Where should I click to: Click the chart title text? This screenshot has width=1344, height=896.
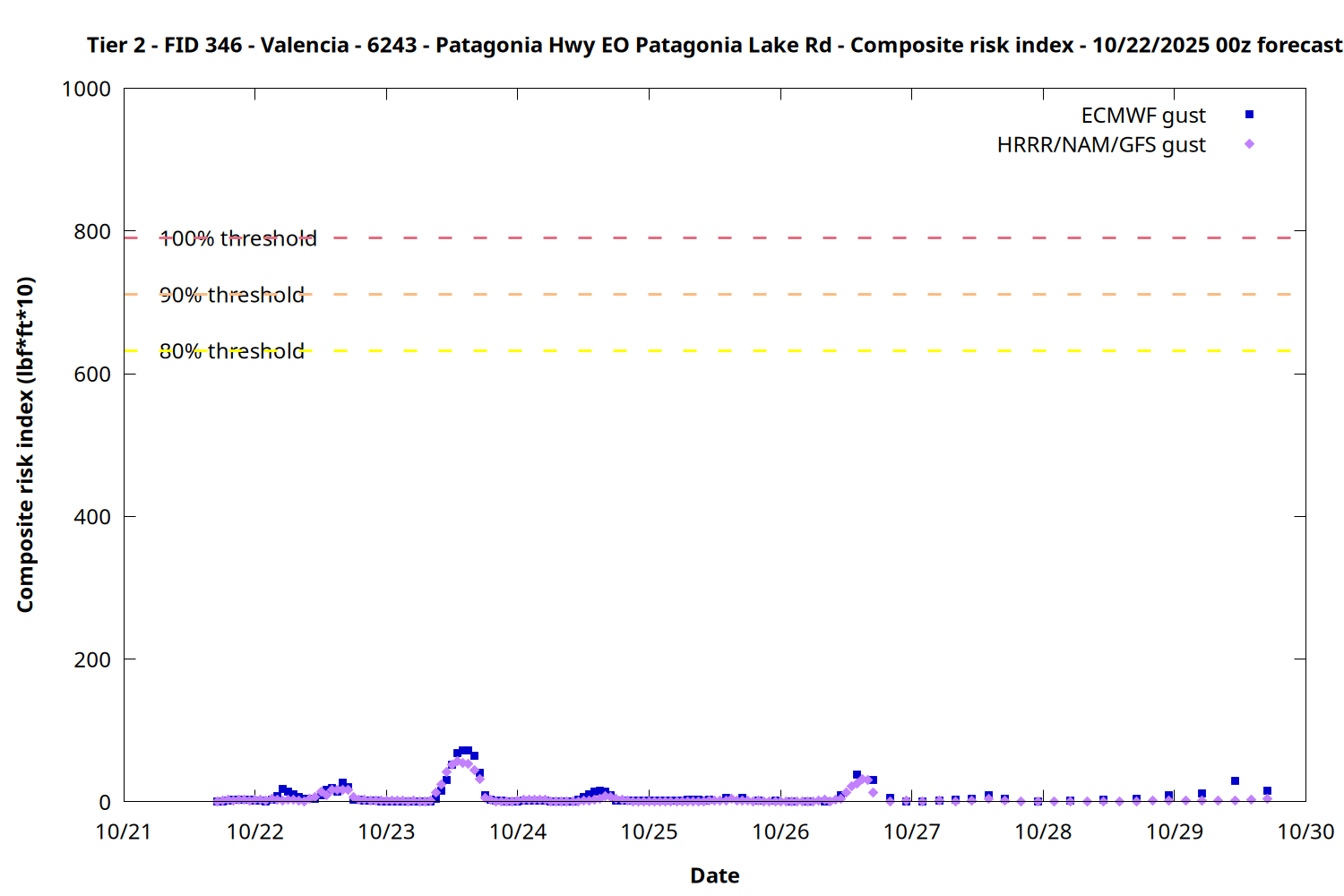714,45
